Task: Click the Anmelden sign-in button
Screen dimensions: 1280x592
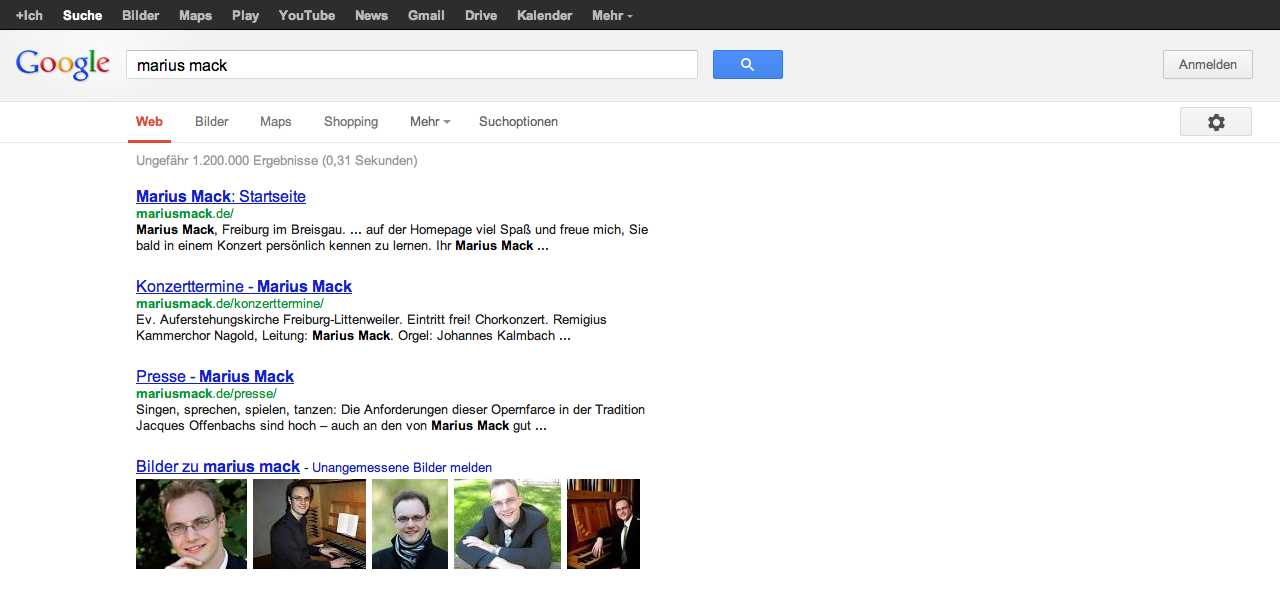Action: [1207, 65]
